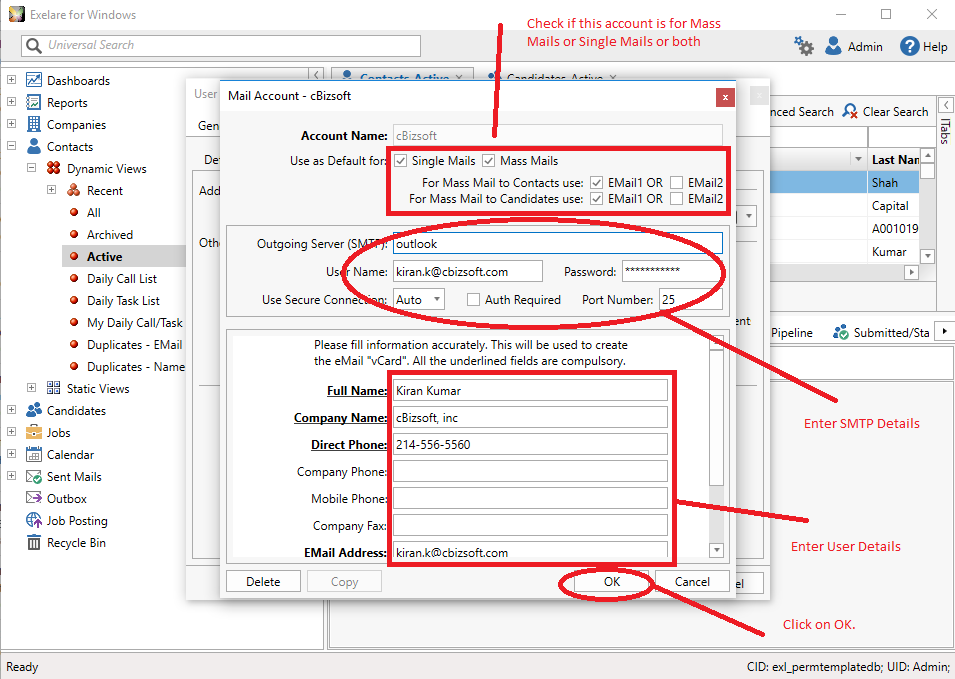Screen dimensions: 955x679
Task: Click the Submitted/Sta tab icon
Action: (841, 332)
